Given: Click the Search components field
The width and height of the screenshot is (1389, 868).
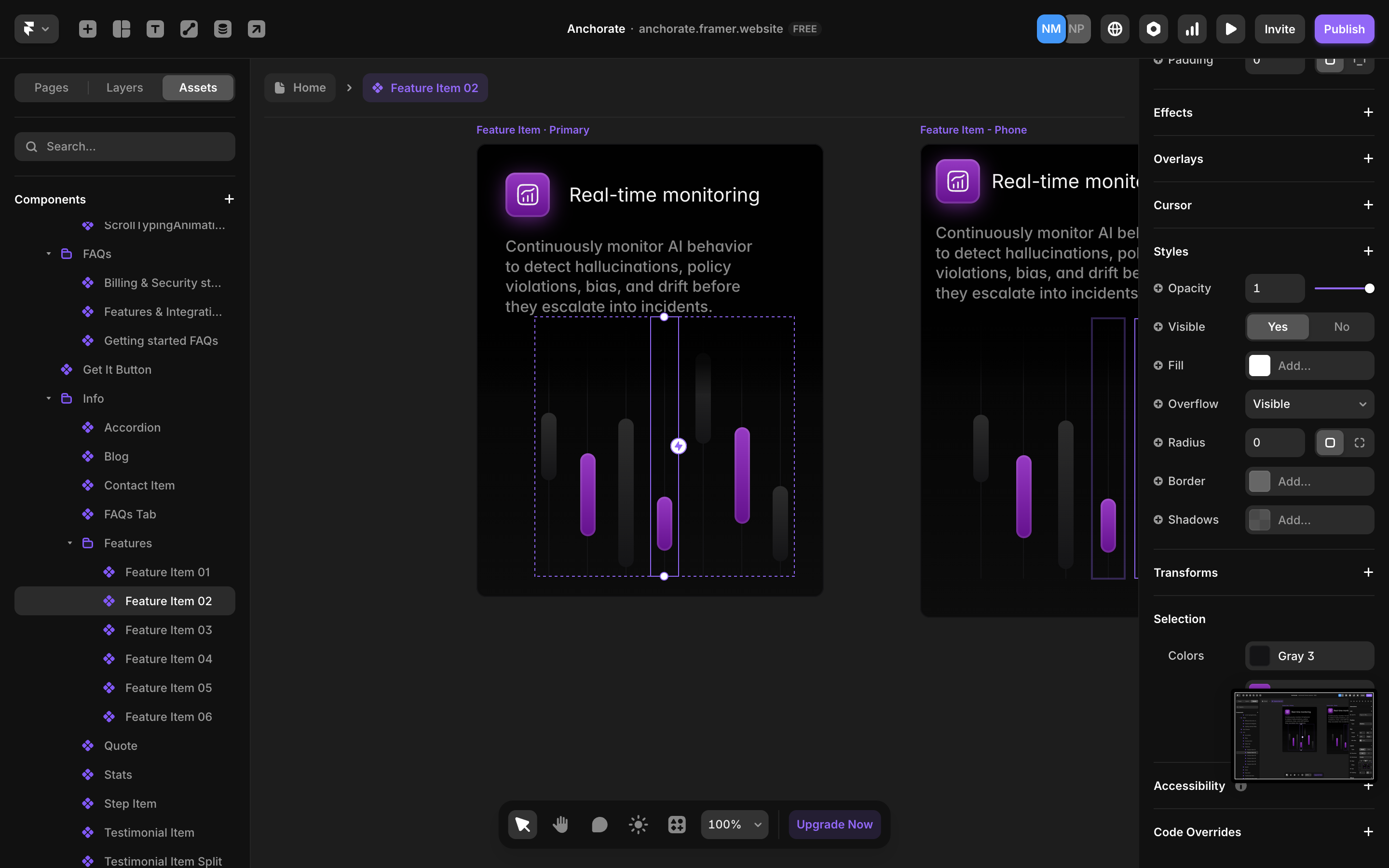Looking at the screenshot, I should click(124, 147).
